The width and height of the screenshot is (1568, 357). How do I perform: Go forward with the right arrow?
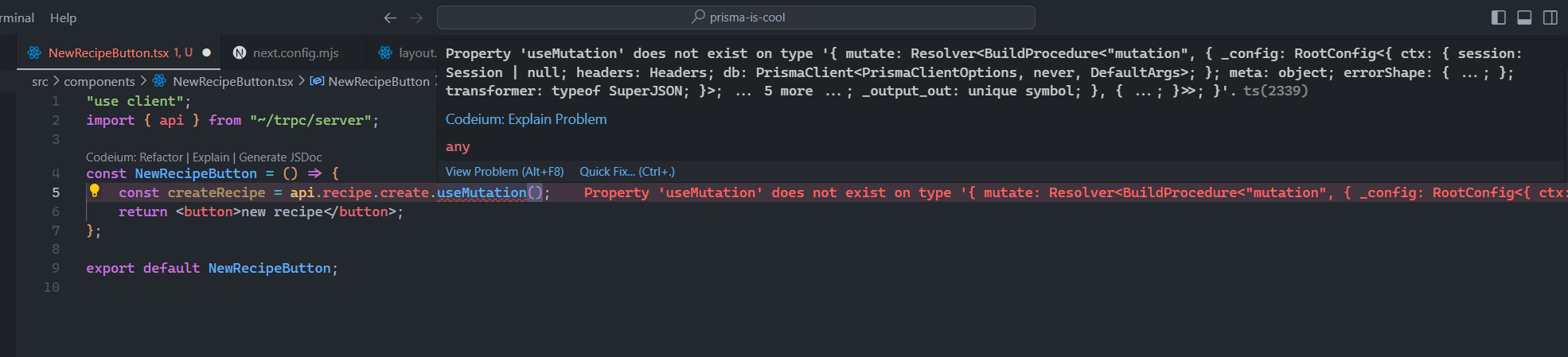(416, 17)
